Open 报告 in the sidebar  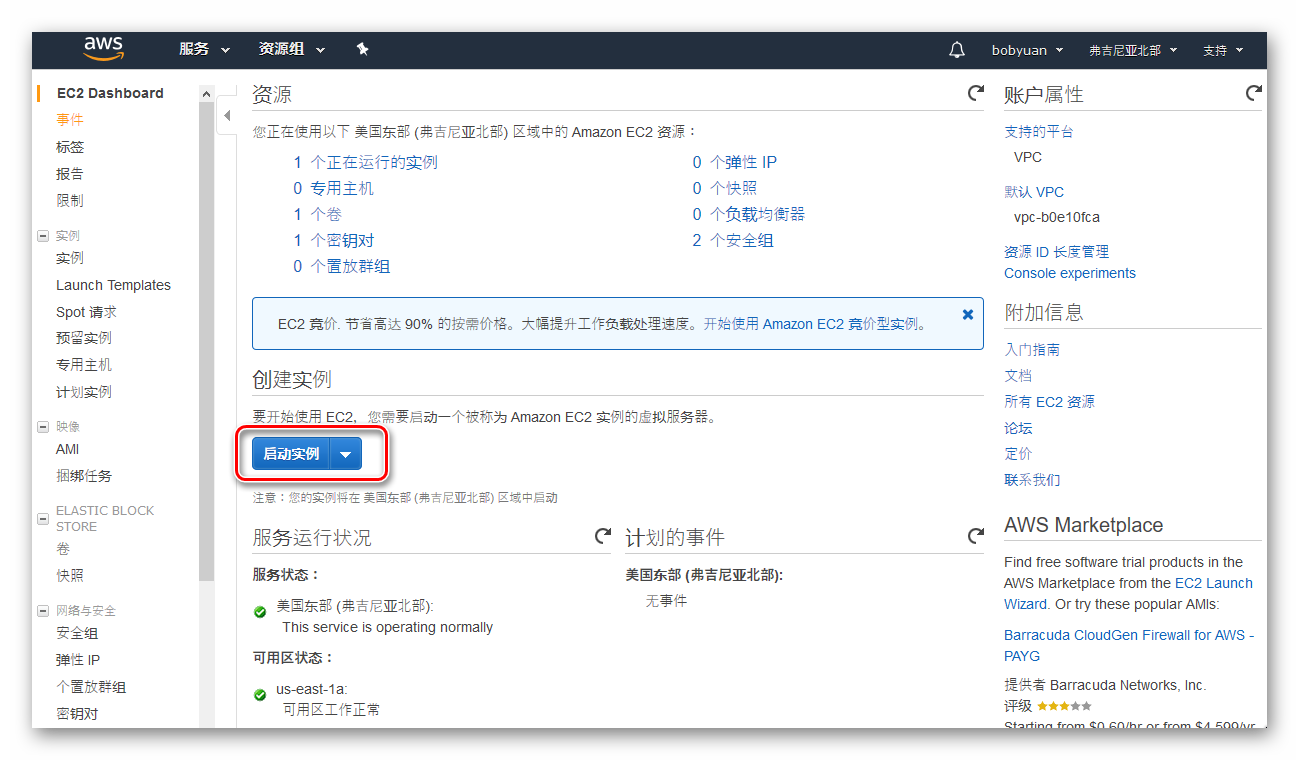[x=70, y=174]
